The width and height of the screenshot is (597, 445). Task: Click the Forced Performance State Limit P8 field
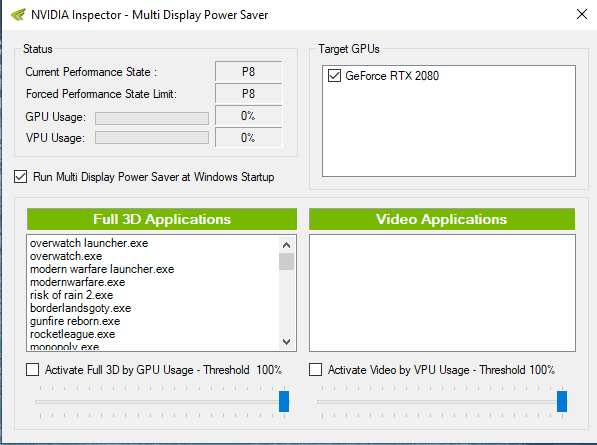(x=249, y=94)
